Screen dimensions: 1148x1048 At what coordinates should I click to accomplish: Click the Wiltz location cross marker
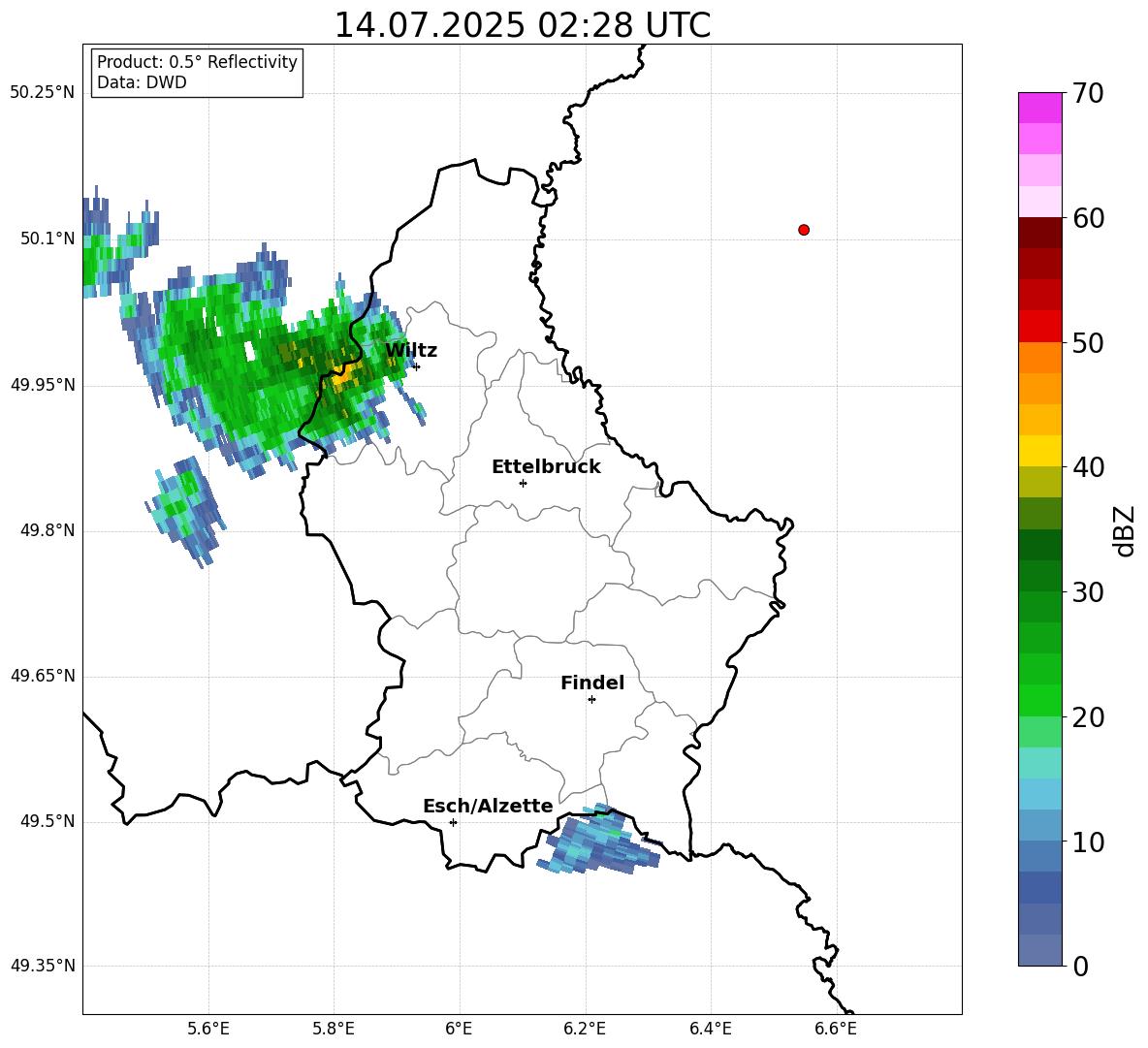pos(416,366)
